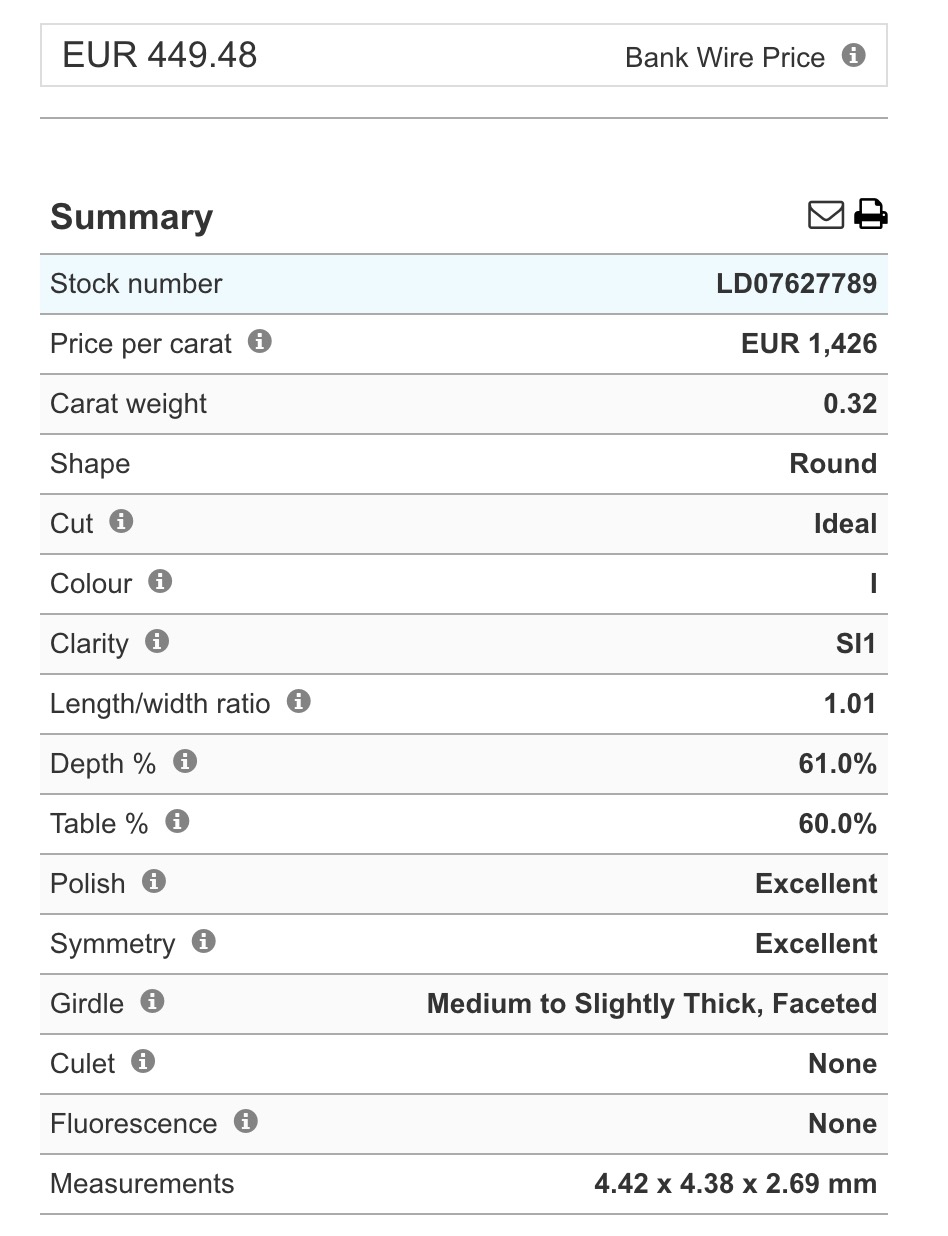Click the Fluorescence info icon
Viewport: 948px width, 1236px height.
(x=245, y=1121)
